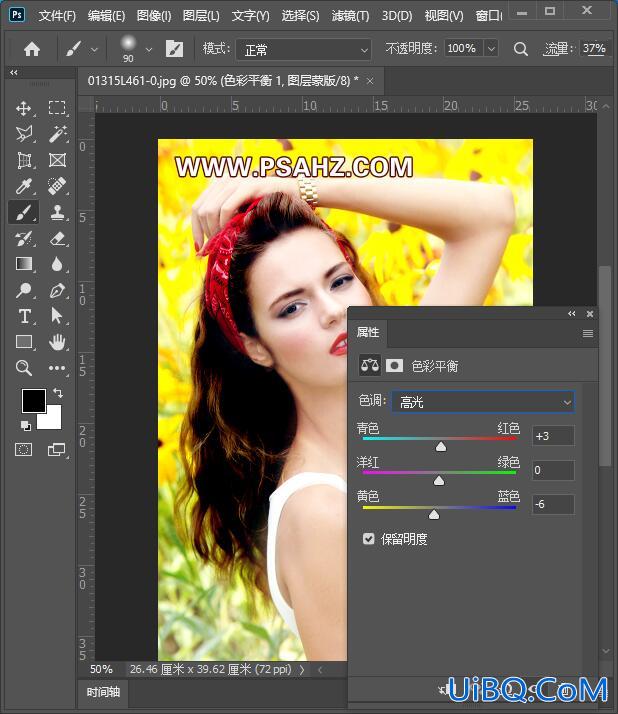Open the opacity slider dropdown arrow
The height and width of the screenshot is (714, 618).
tap(491, 48)
